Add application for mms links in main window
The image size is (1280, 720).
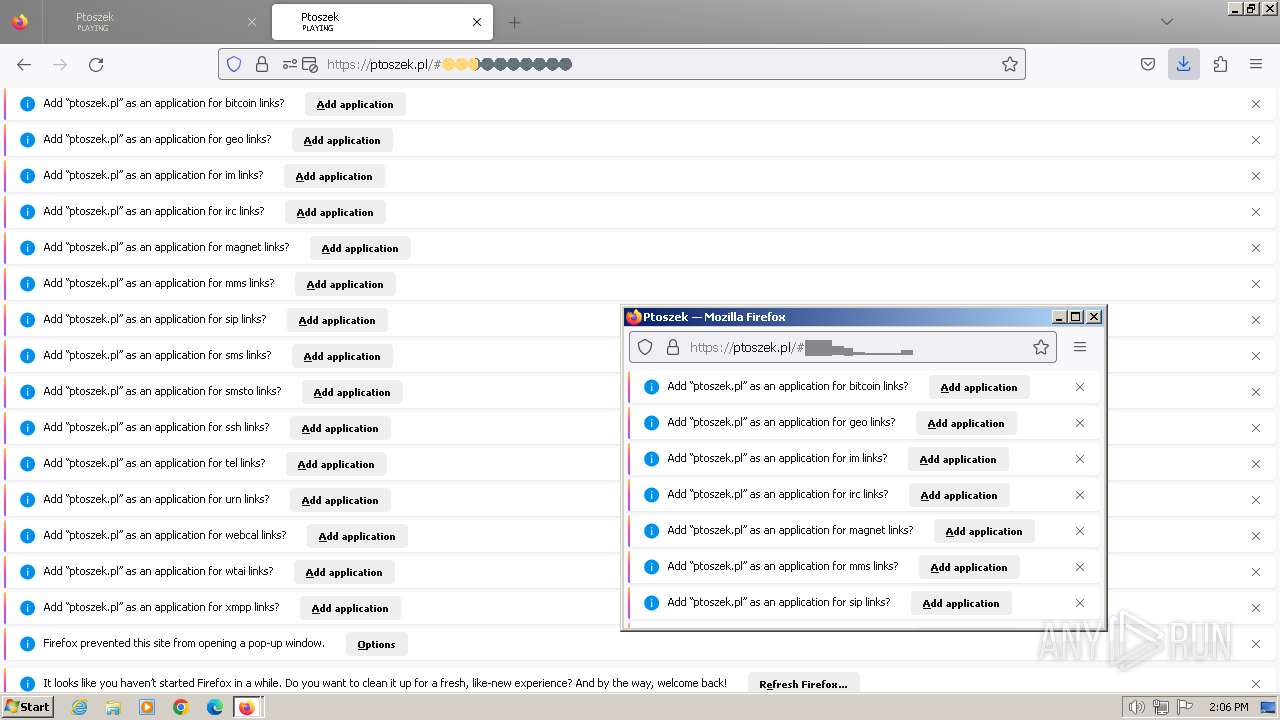click(345, 284)
